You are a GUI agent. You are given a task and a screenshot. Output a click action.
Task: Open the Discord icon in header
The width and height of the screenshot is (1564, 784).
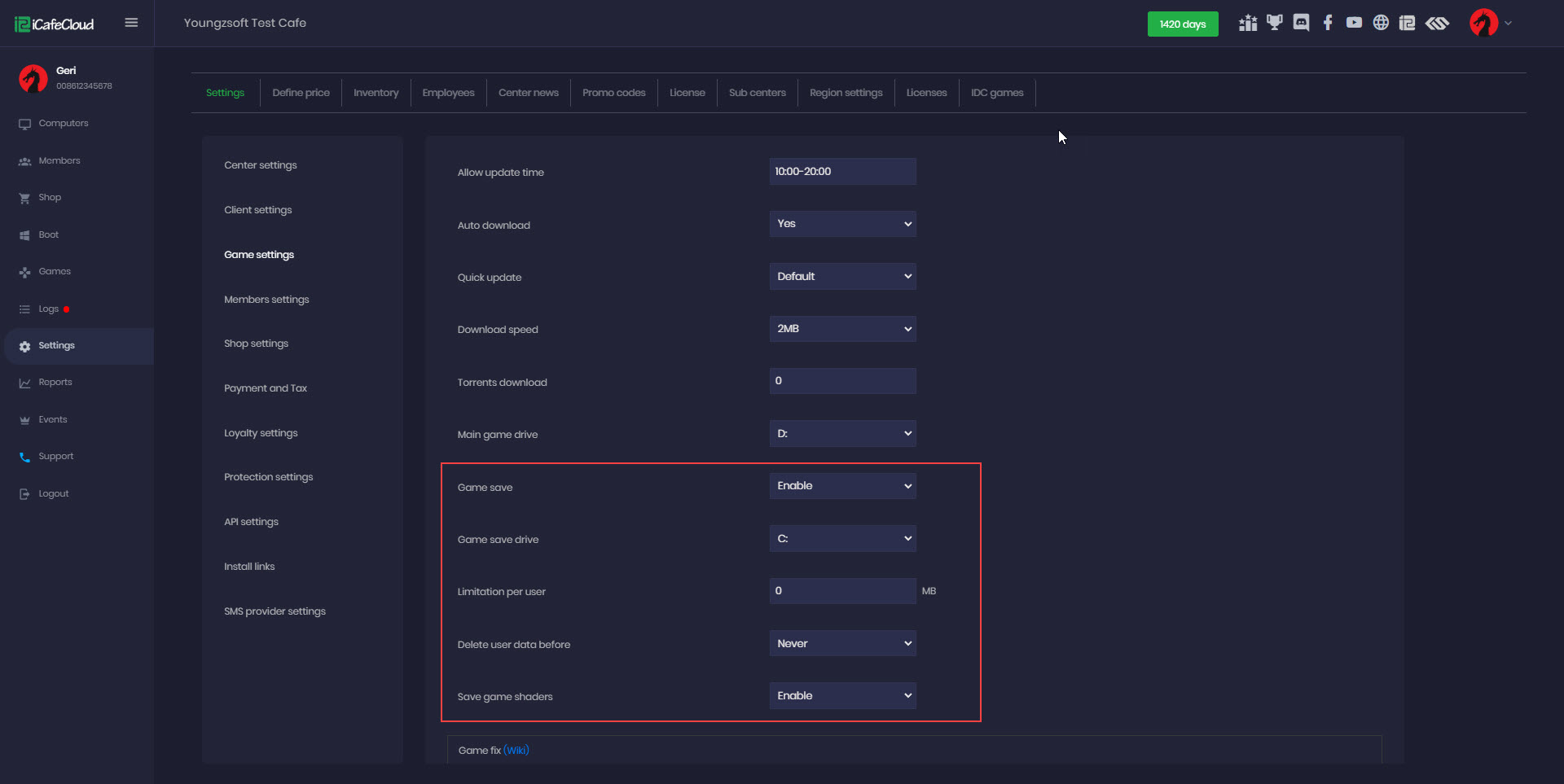tap(1301, 23)
